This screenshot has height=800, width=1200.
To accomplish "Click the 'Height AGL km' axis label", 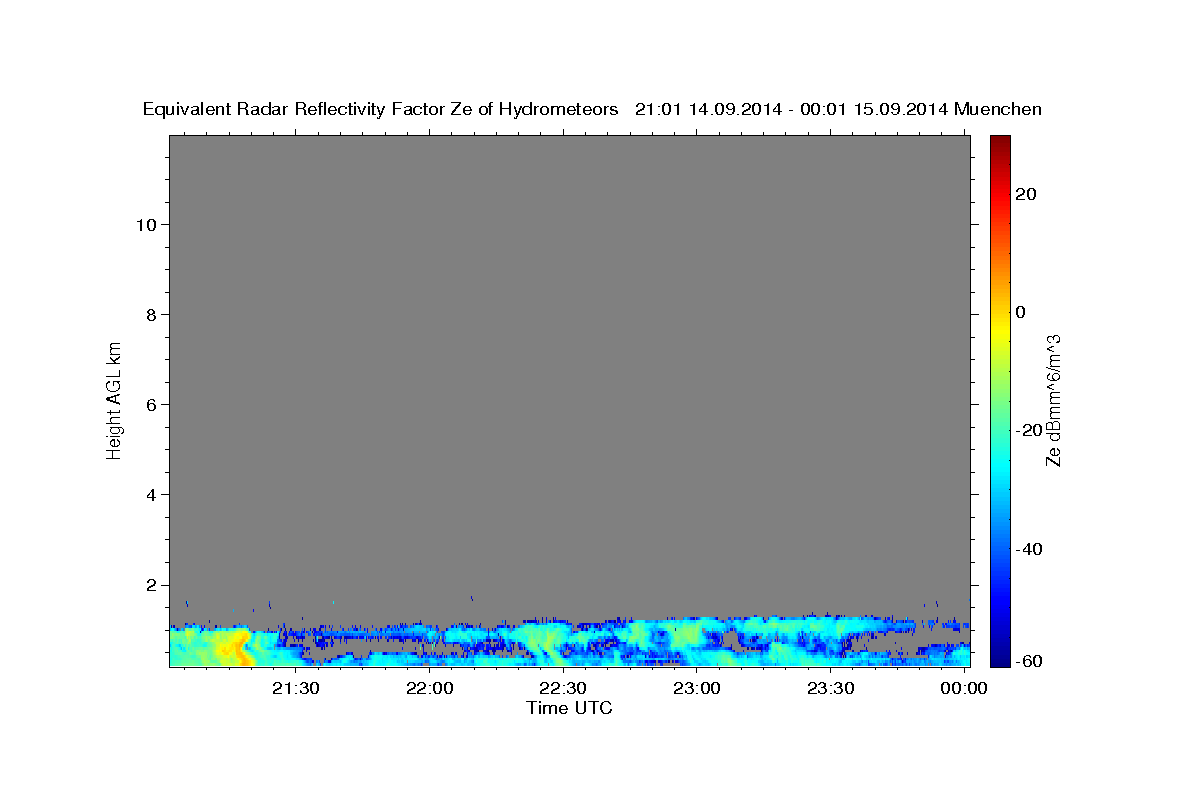I will pyautogui.click(x=115, y=400).
